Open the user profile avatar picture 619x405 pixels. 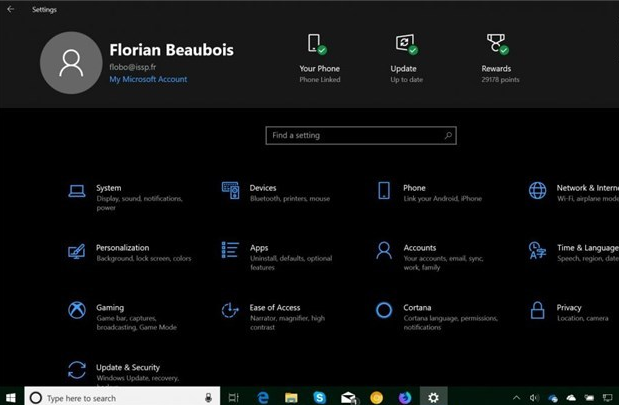[x=71, y=63]
